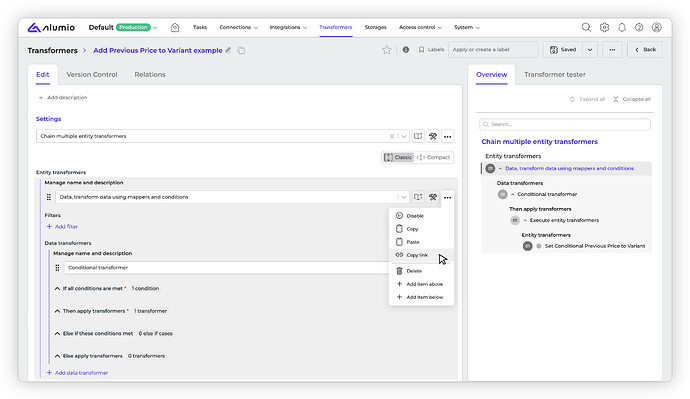Choose Copy link from the context menu

pos(421,255)
